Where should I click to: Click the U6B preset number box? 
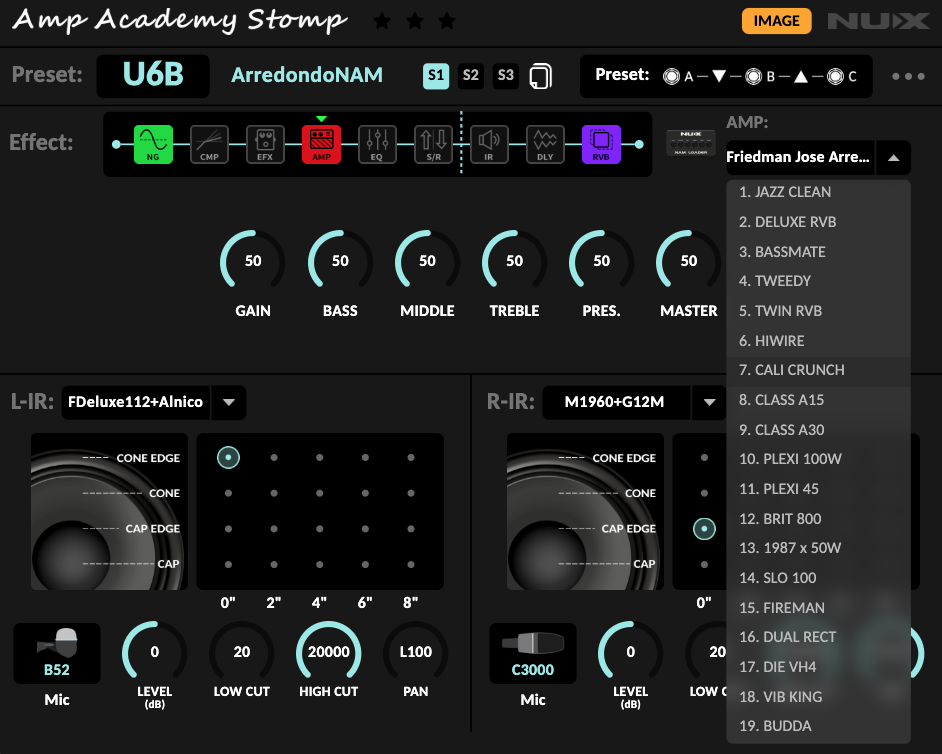tap(153, 76)
